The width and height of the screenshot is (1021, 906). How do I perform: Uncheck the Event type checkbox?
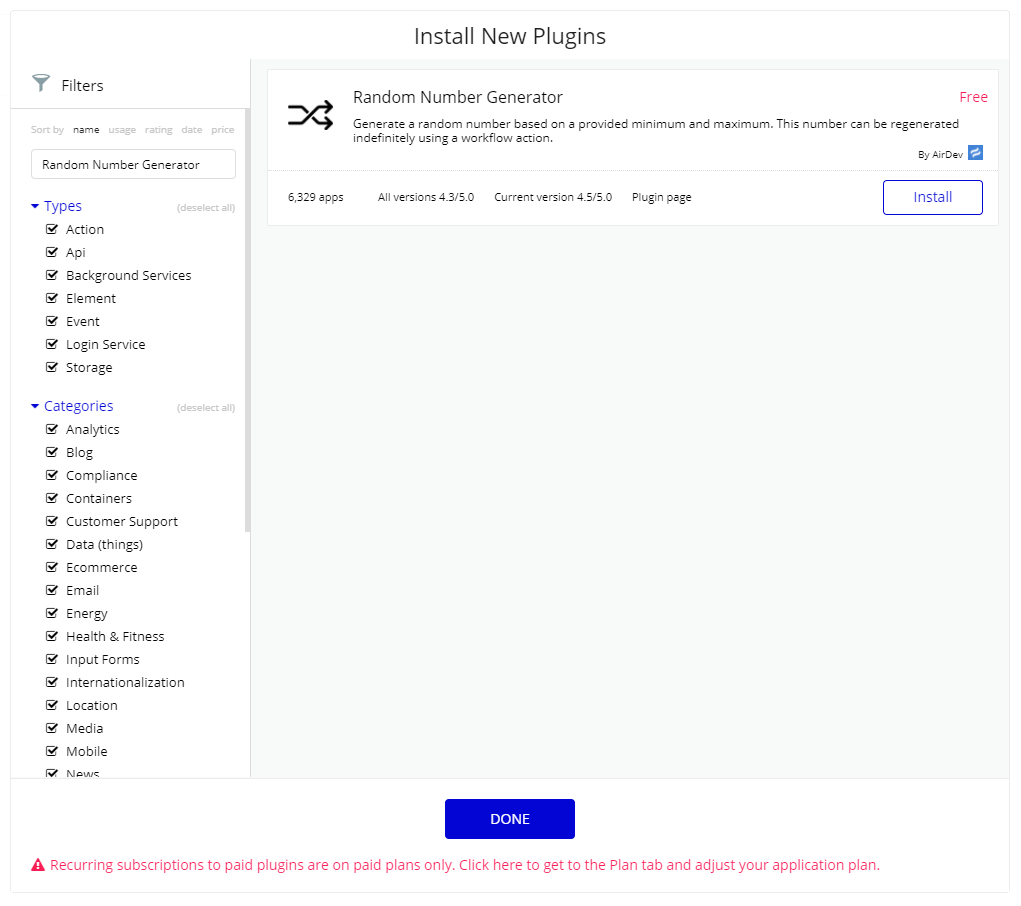(x=52, y=321)
